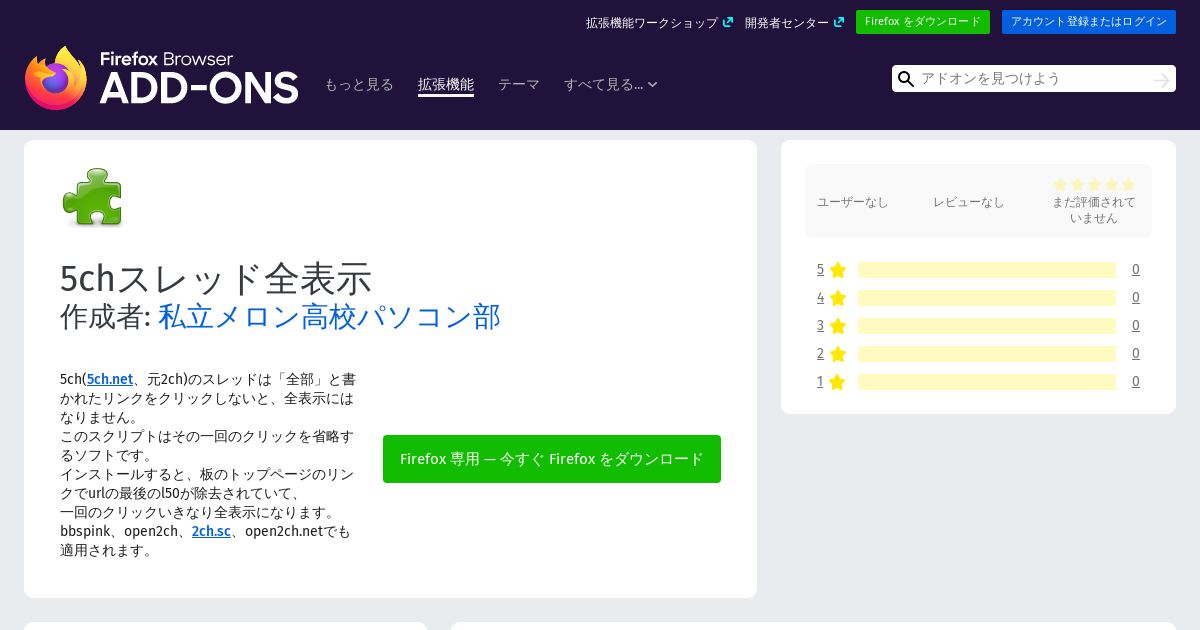
Task: Click the まだ評価されていません text
Action: point(1094,210)
